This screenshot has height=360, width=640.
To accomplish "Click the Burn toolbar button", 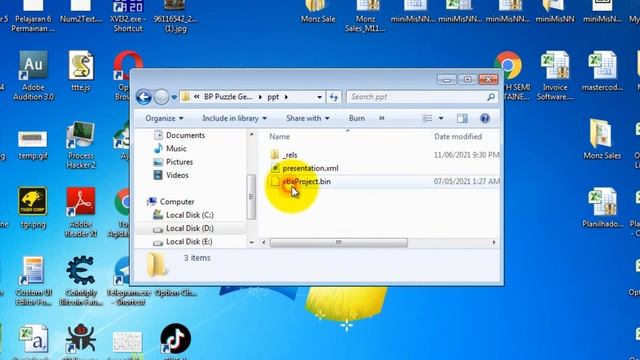I will pos(357,118).
